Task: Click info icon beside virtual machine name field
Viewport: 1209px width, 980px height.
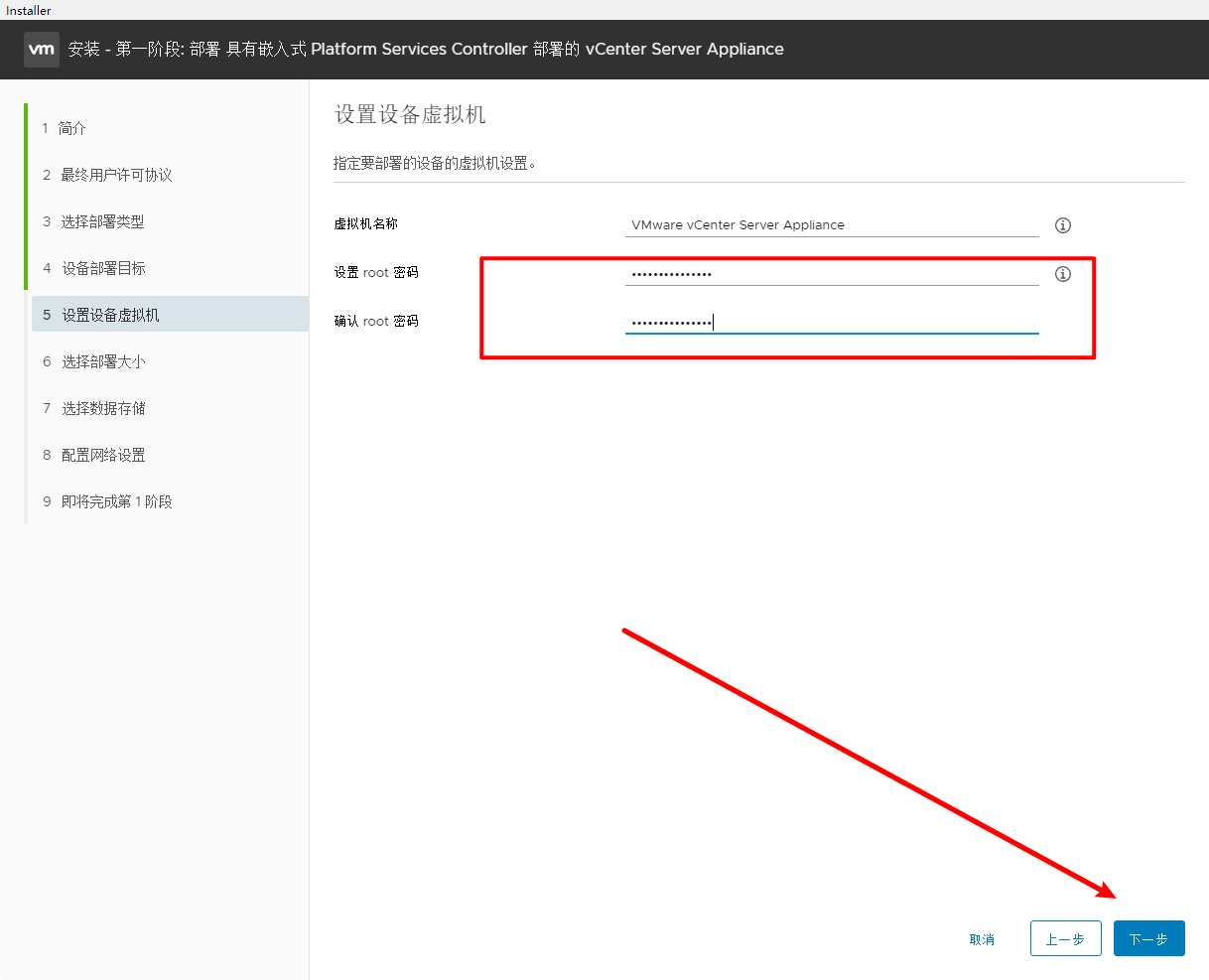Action: pyautogui.click(x=1062, y=225)
